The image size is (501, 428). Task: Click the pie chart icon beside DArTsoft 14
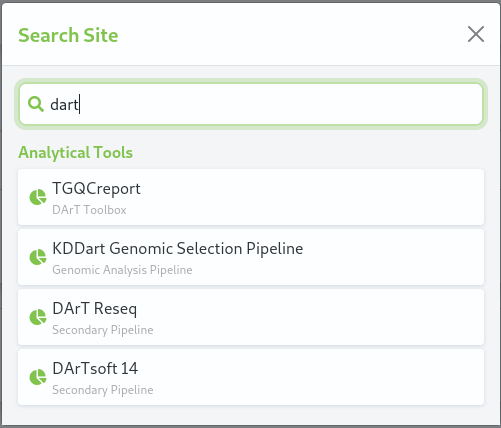click(38, 377)
